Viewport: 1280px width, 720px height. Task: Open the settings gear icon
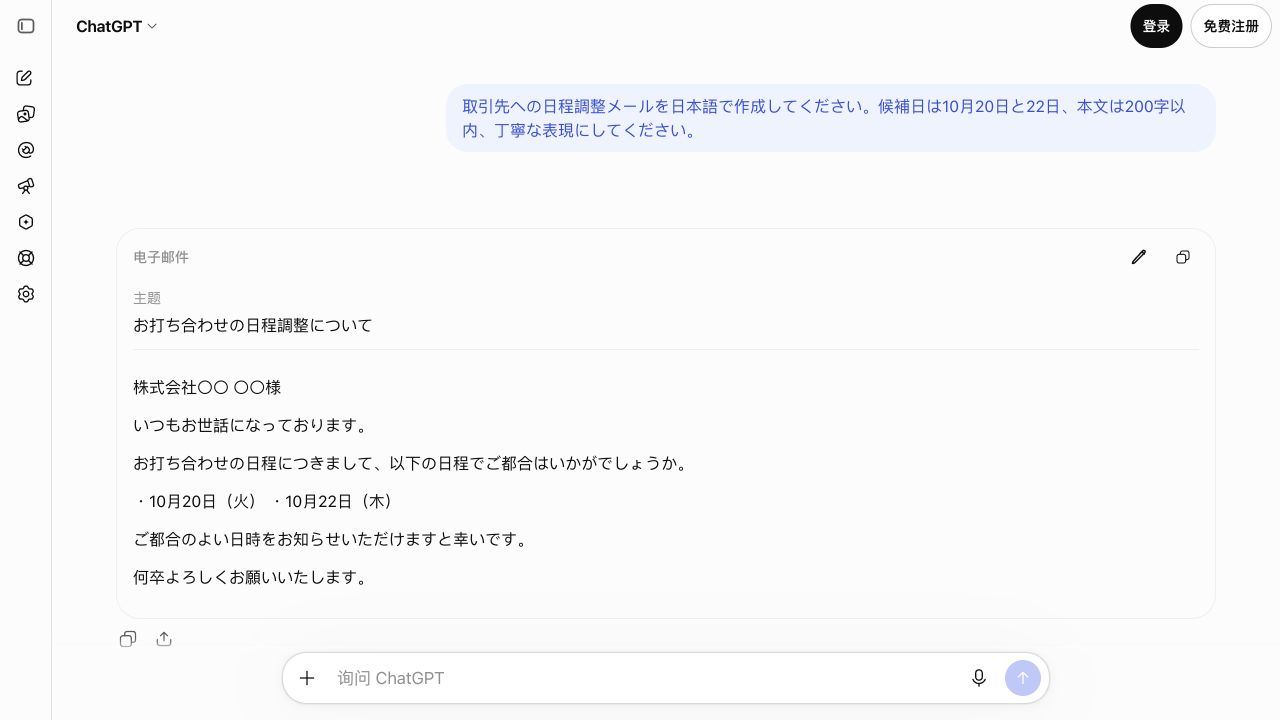tap(26, 294)
